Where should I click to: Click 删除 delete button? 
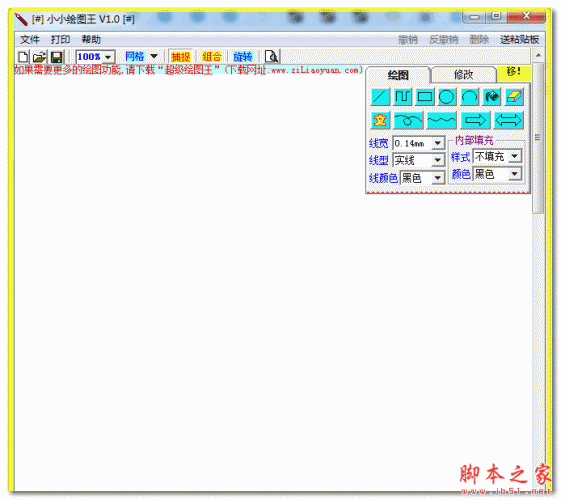coord(479,40)
